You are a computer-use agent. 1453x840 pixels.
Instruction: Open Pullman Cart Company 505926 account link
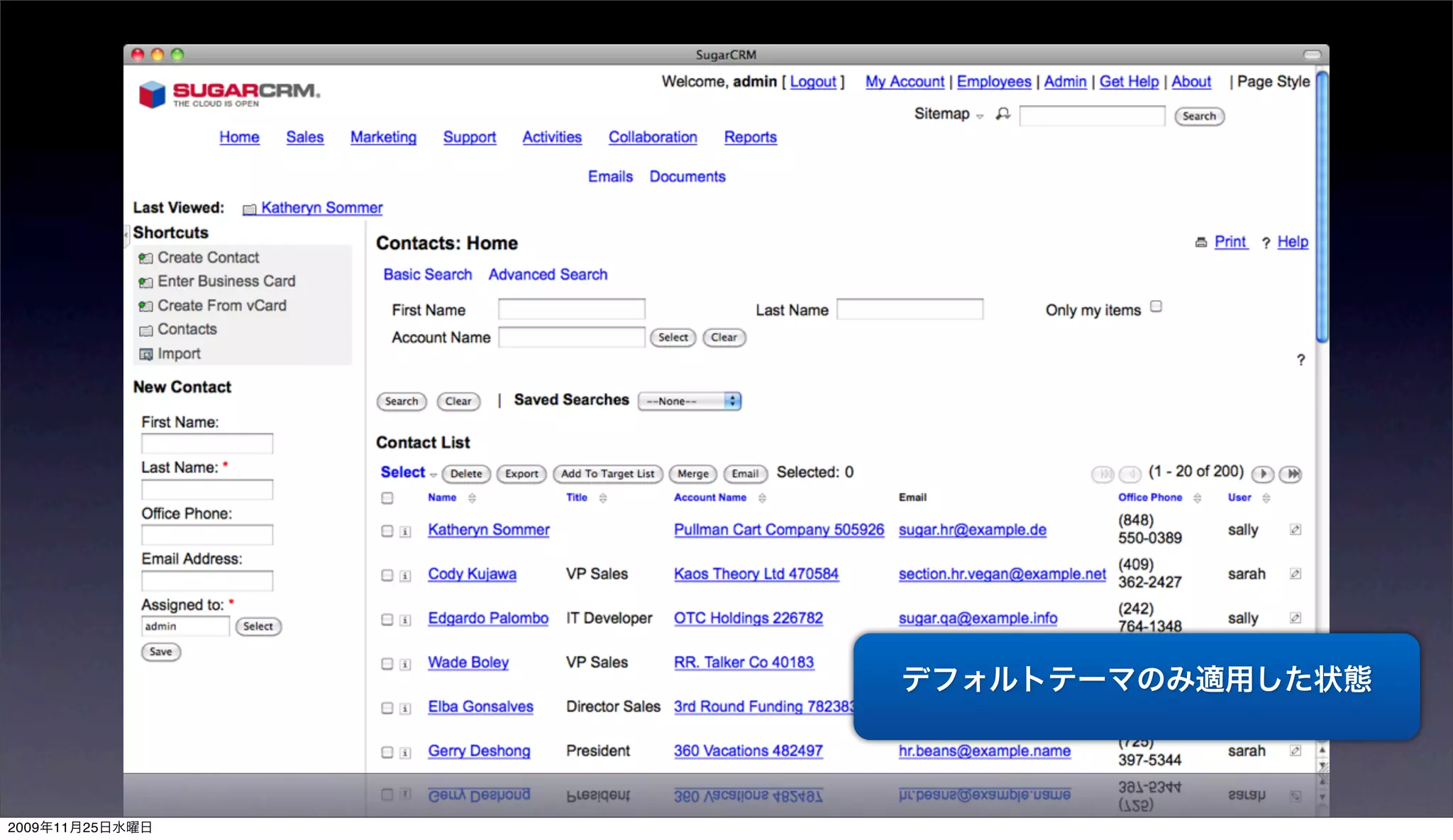click(778, 529)
